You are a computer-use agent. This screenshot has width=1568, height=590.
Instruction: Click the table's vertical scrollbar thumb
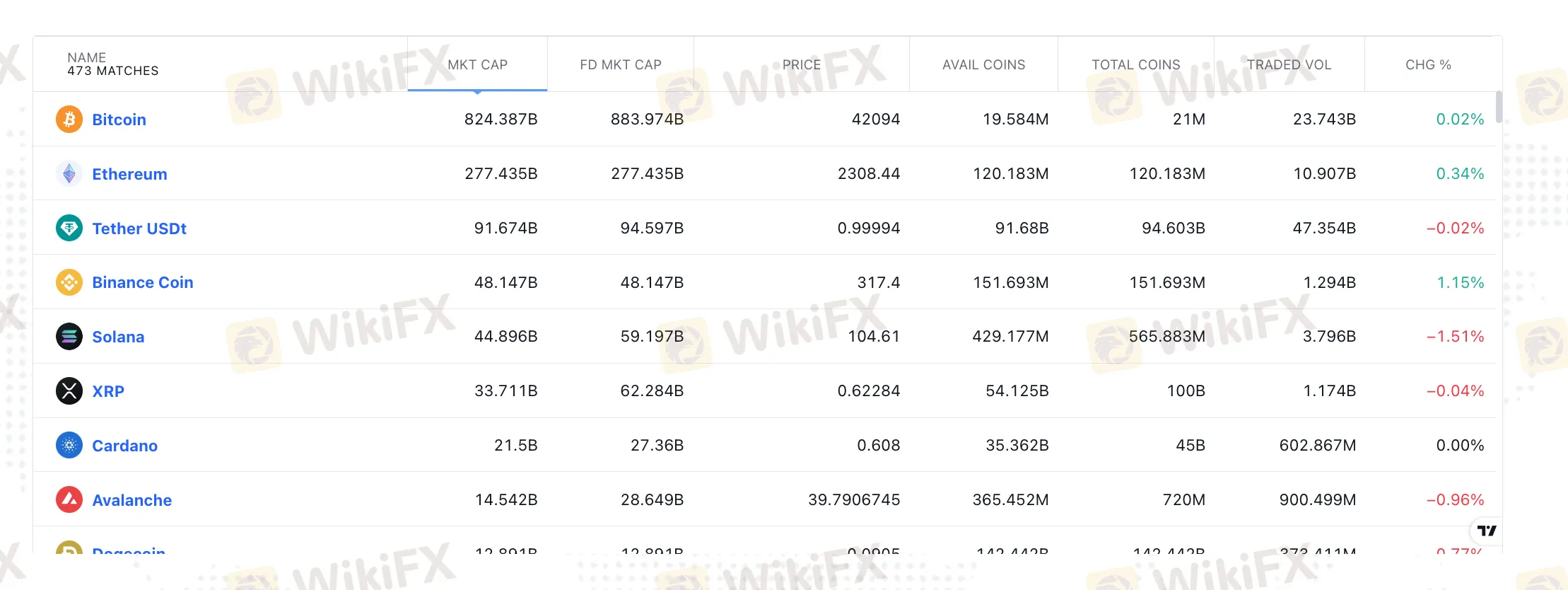click(1499, 107)
